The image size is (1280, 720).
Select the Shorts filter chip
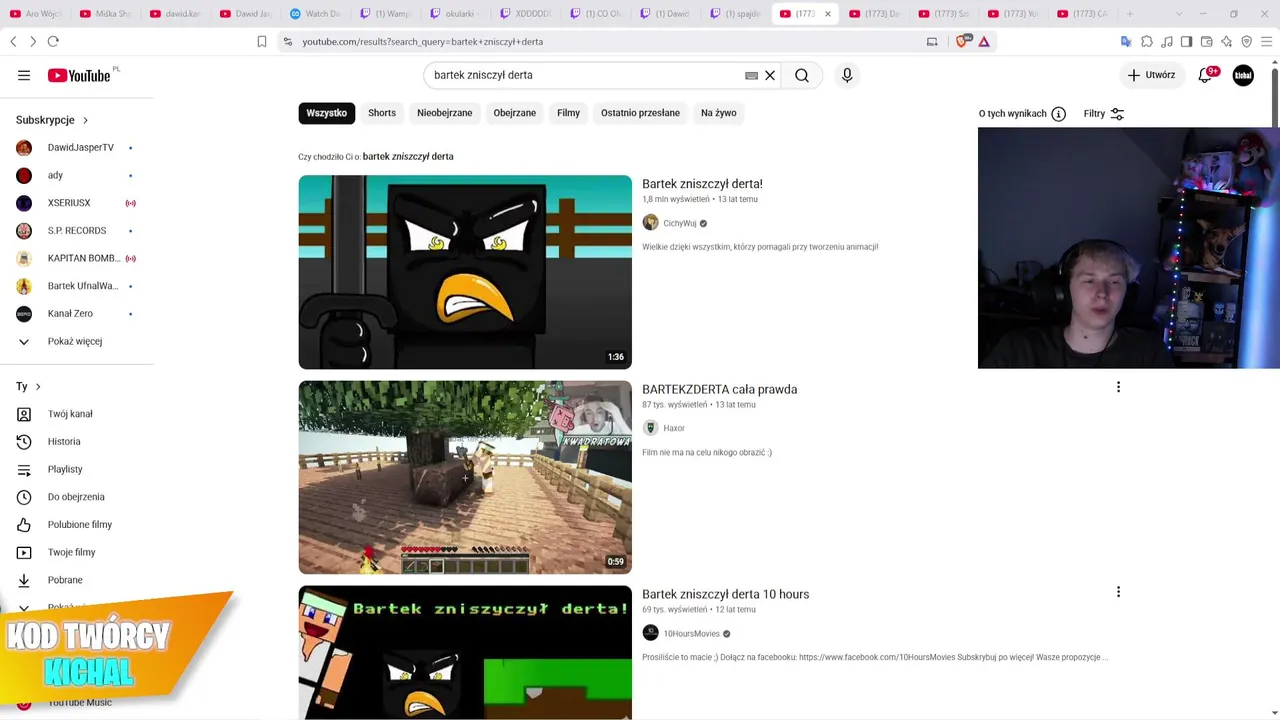tap(382, 113)
